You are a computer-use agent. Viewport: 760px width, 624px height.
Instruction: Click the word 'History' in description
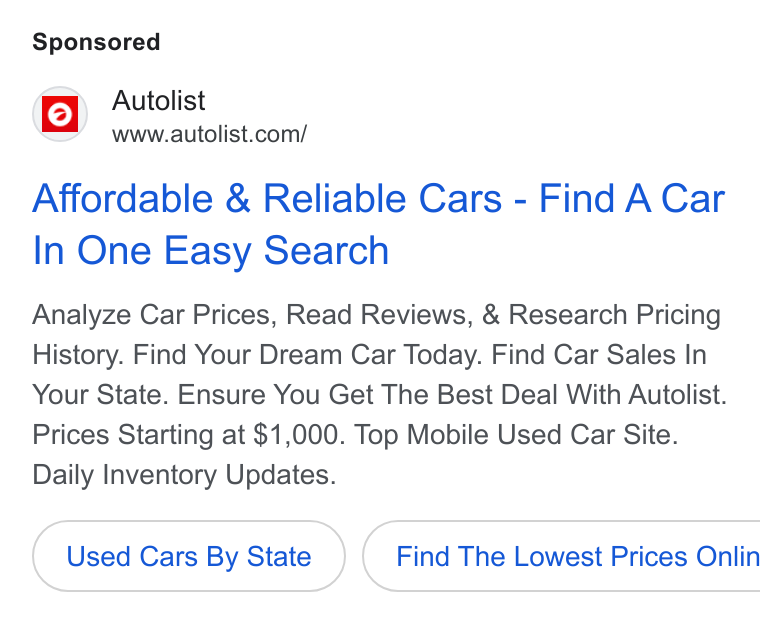click(x=75, y=354)
